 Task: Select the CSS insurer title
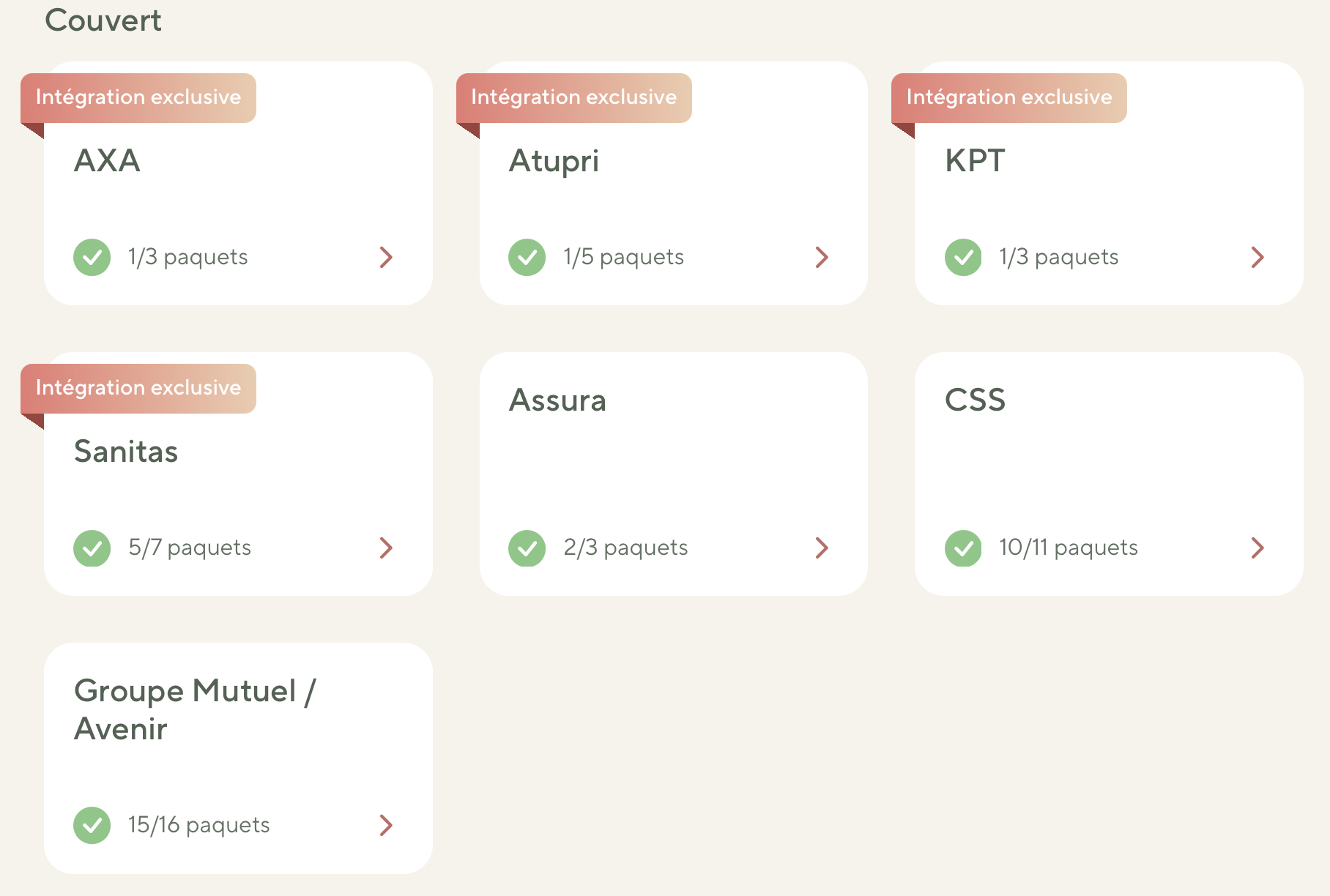[975, 400]
